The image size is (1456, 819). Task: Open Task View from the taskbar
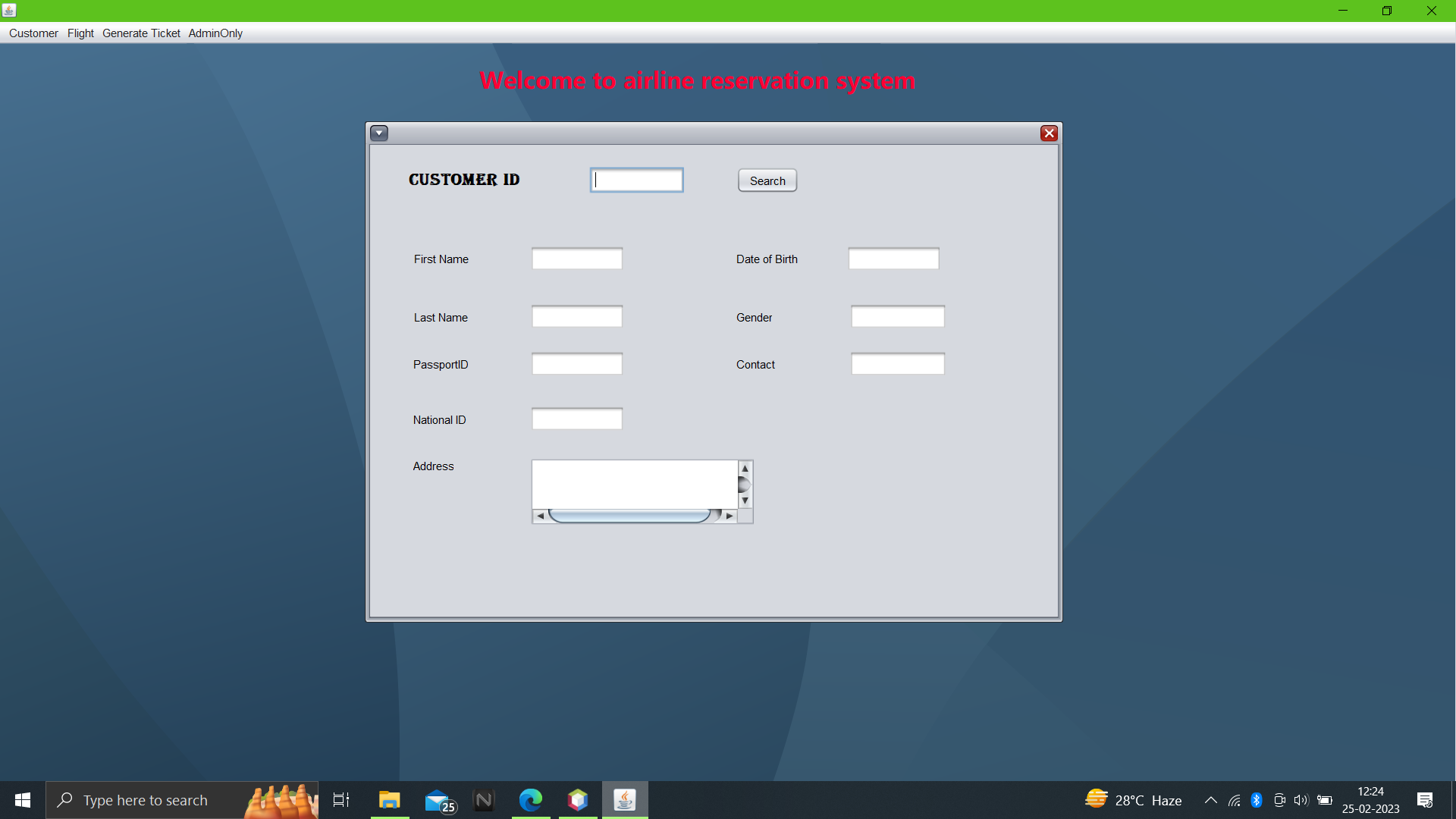coord(340,799)
